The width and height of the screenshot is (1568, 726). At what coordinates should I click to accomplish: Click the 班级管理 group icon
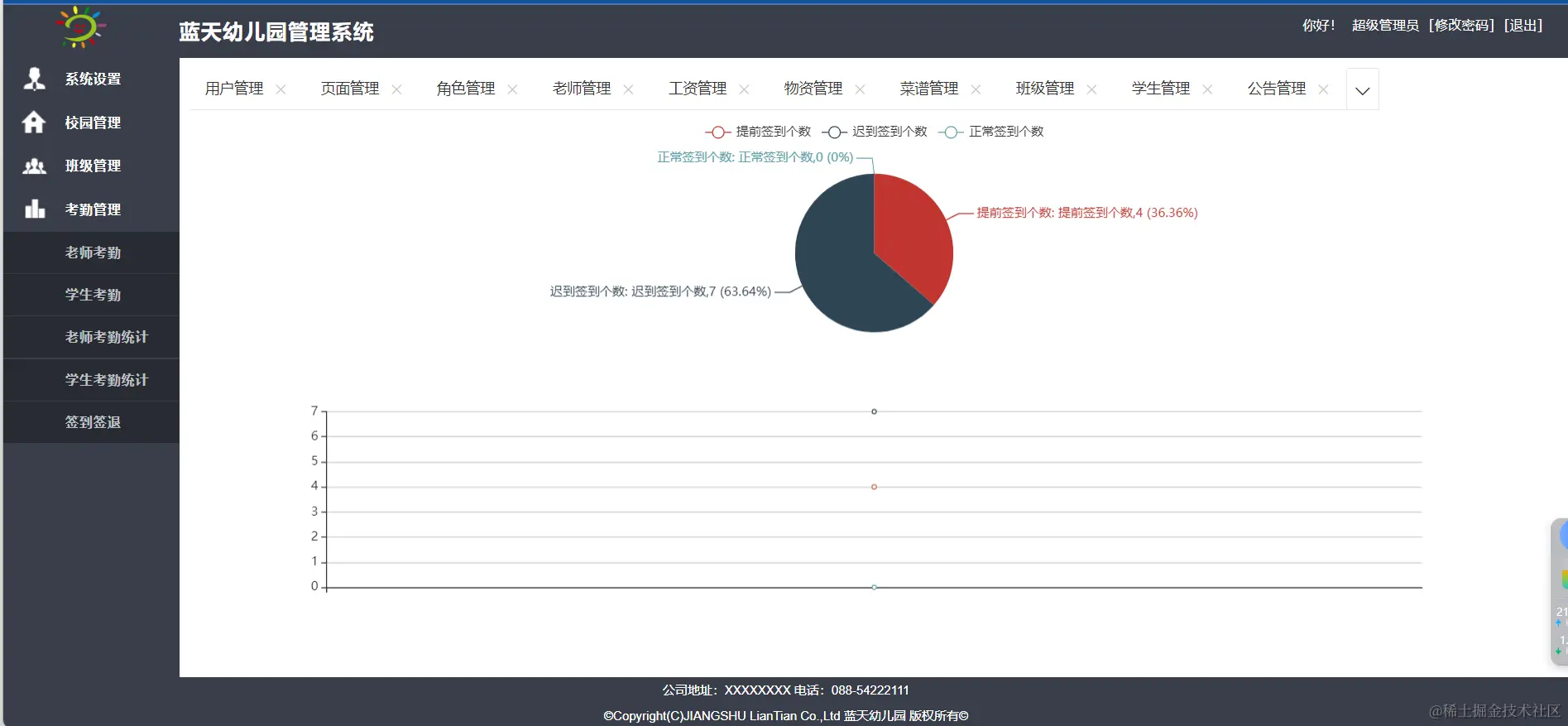pos(34,166)
